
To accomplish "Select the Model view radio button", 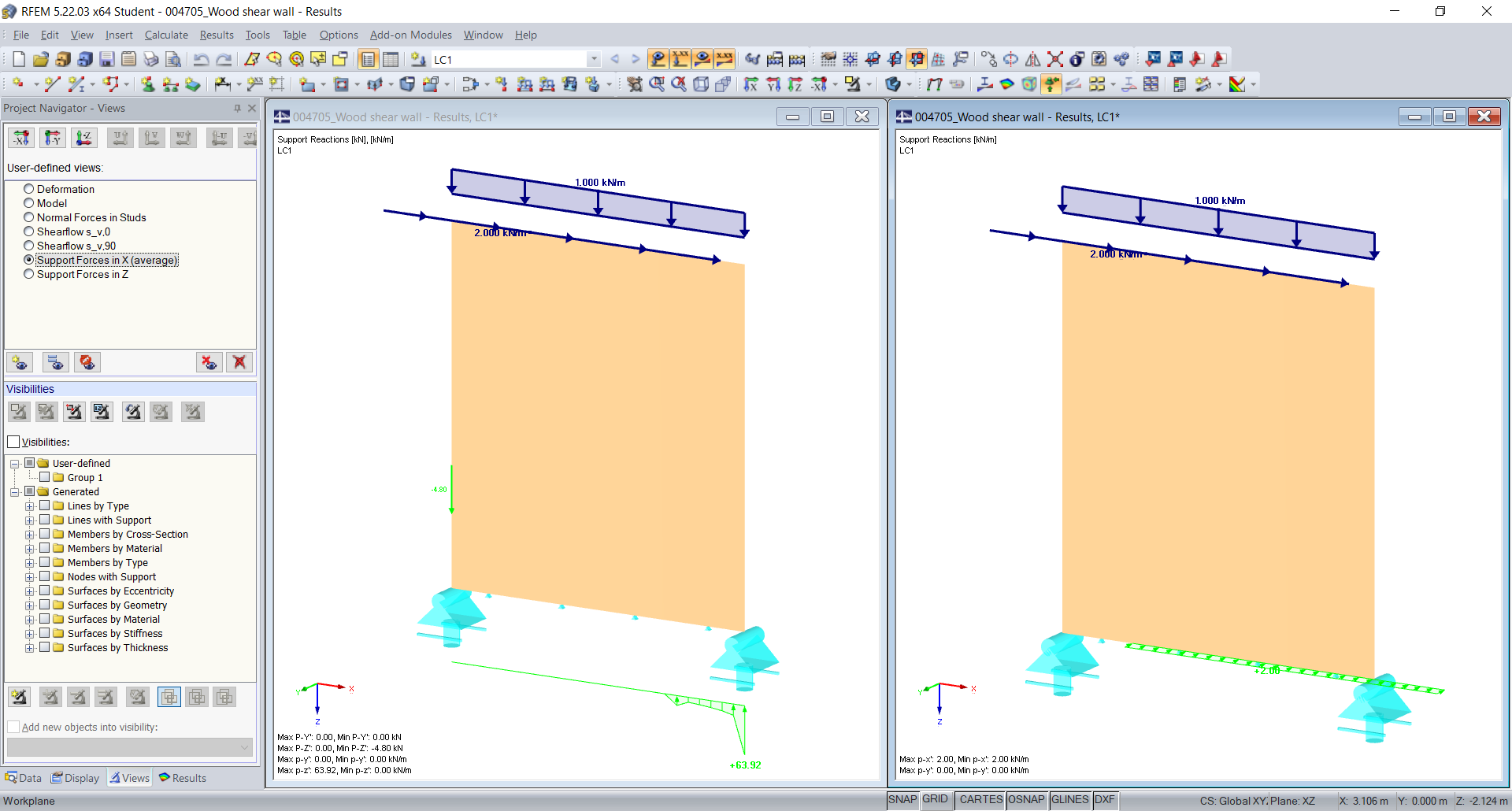I will pyautogui.click(x=29, y=203).
